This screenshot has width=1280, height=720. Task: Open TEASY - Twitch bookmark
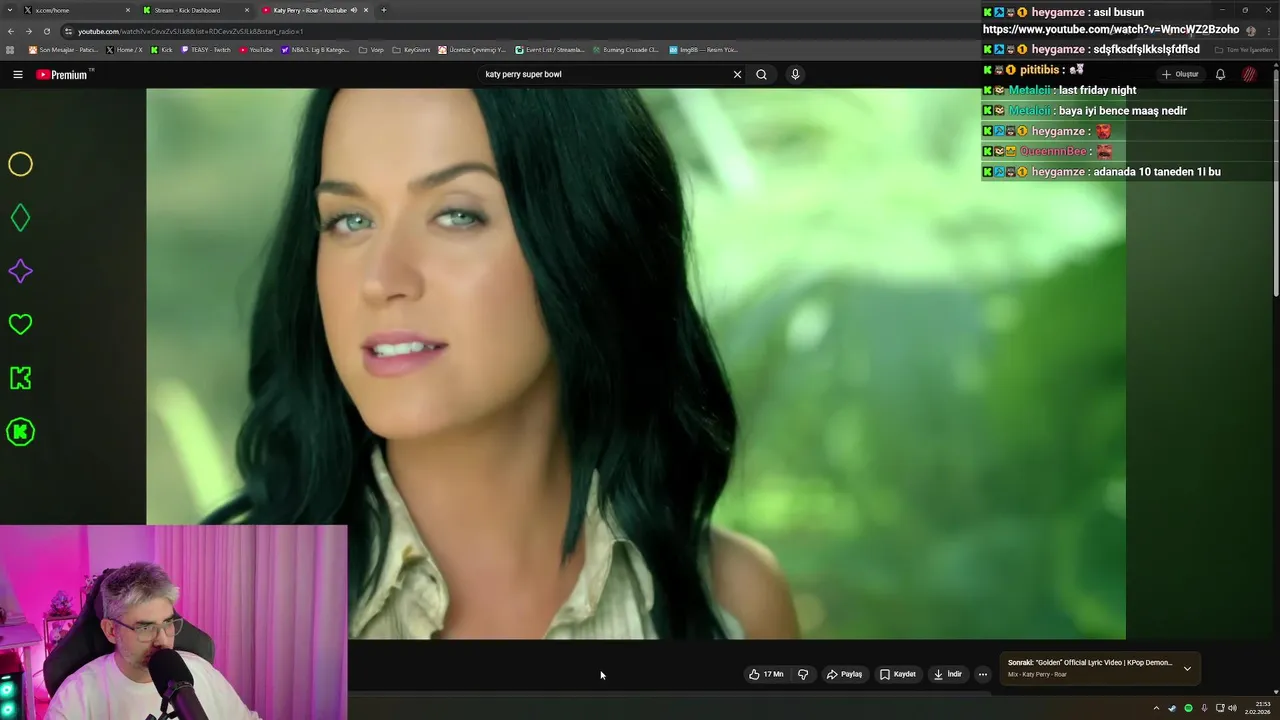(x=206, y=49)
